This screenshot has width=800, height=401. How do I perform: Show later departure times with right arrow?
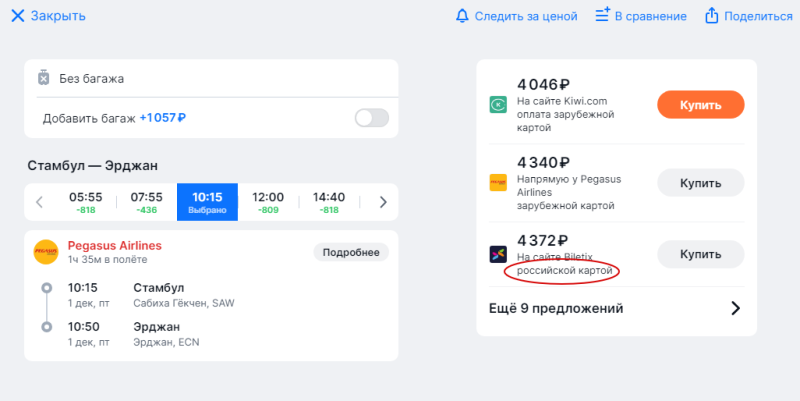[x=383, y=202]
